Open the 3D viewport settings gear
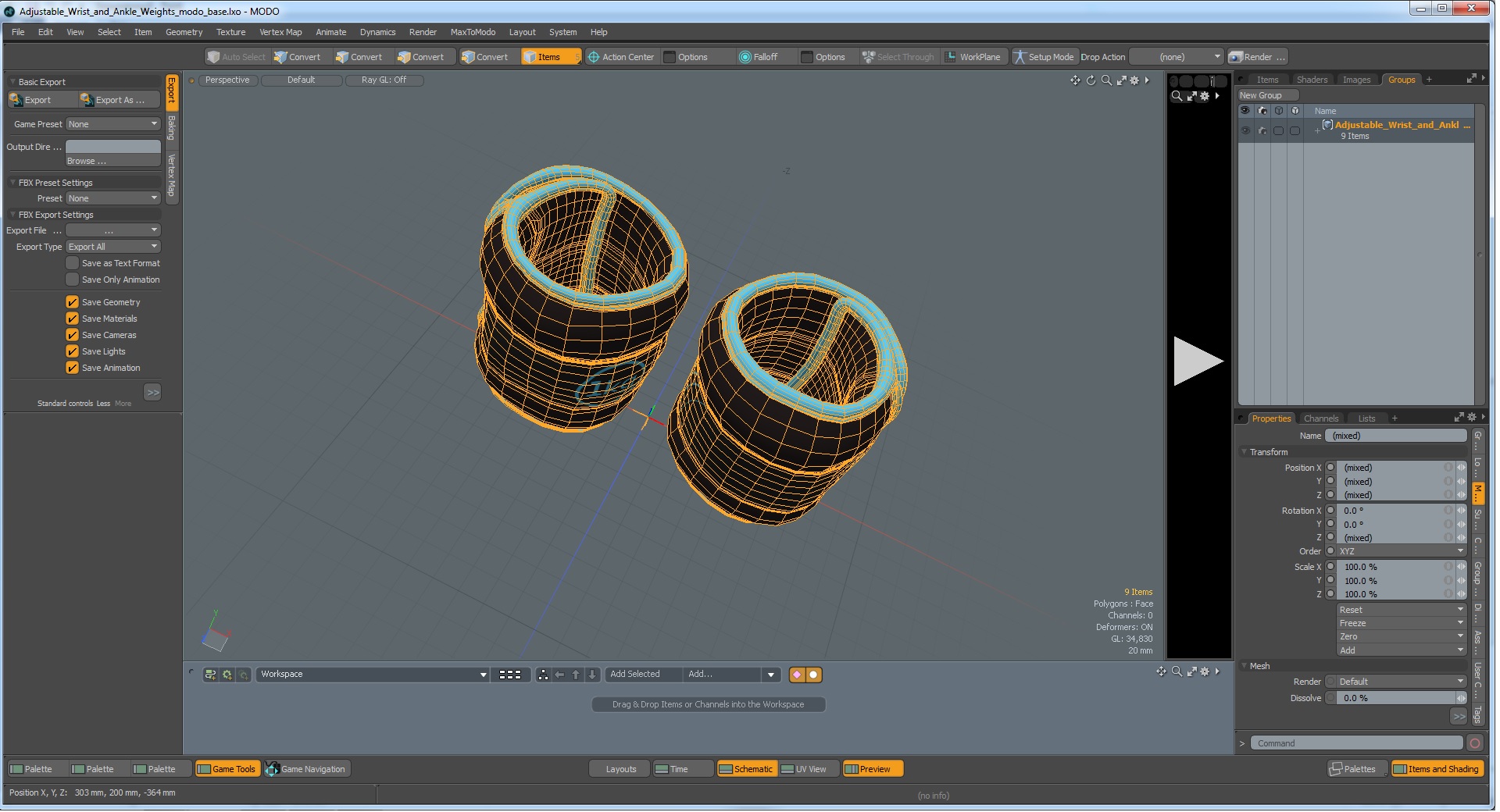Viewport: 1500px width, 812px height. point(1134,80)
